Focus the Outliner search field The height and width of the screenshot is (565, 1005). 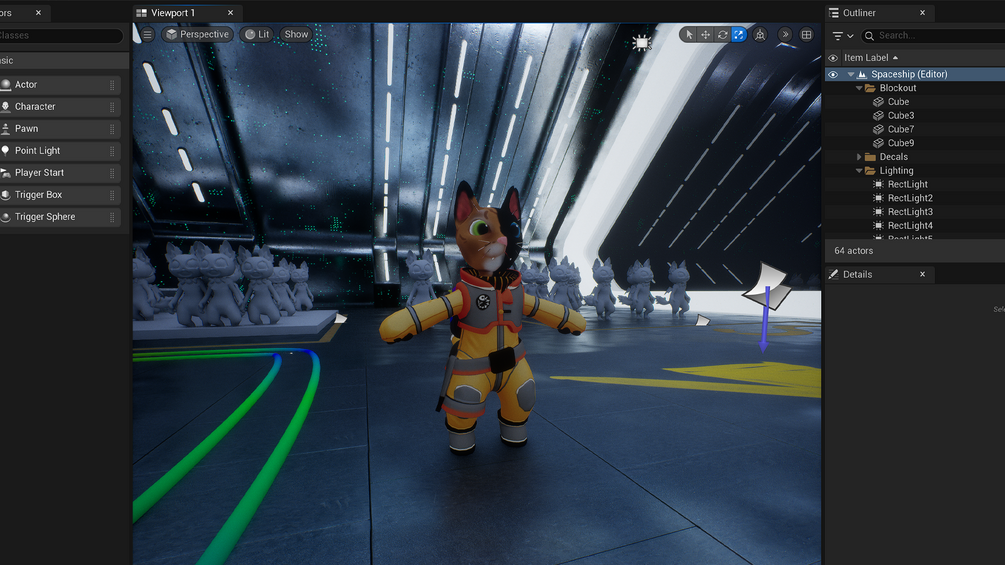[x=933, y=36]
